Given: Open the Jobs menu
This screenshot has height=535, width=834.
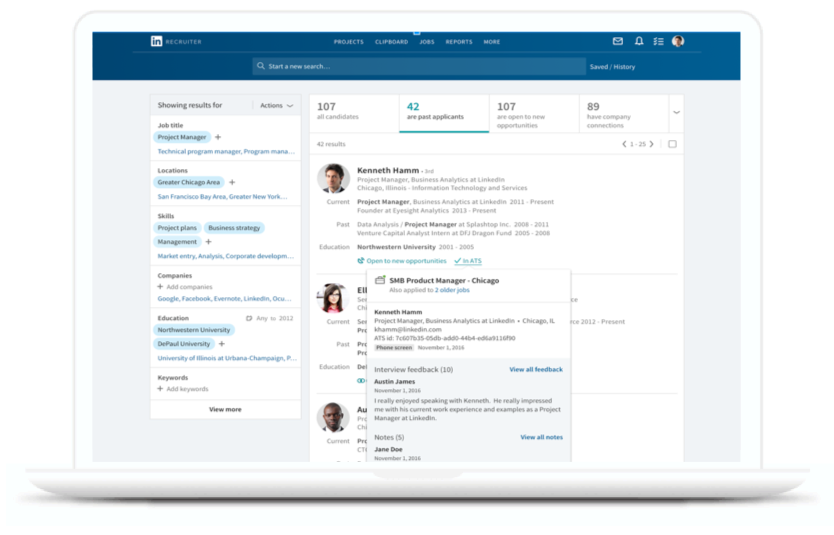Looking at the screenshot, I should coord(427,41).
